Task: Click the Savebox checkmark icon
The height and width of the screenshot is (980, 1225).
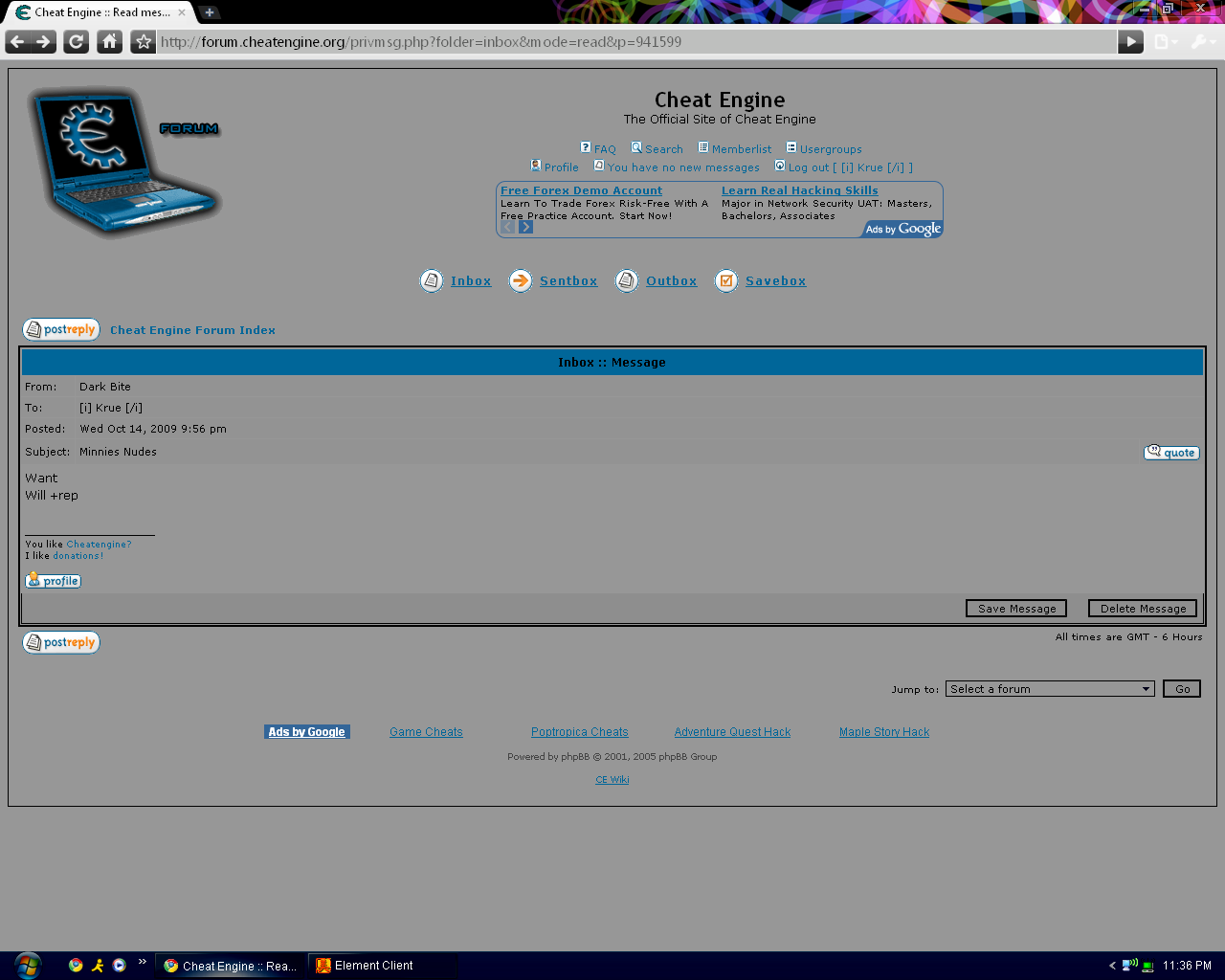Action: (726, 280)
